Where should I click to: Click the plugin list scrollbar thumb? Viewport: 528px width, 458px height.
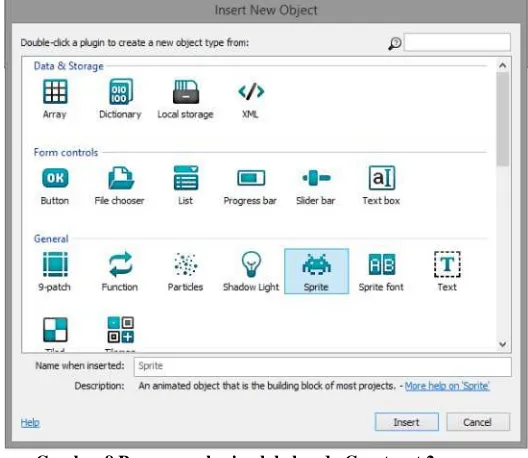tap(503, 119)
